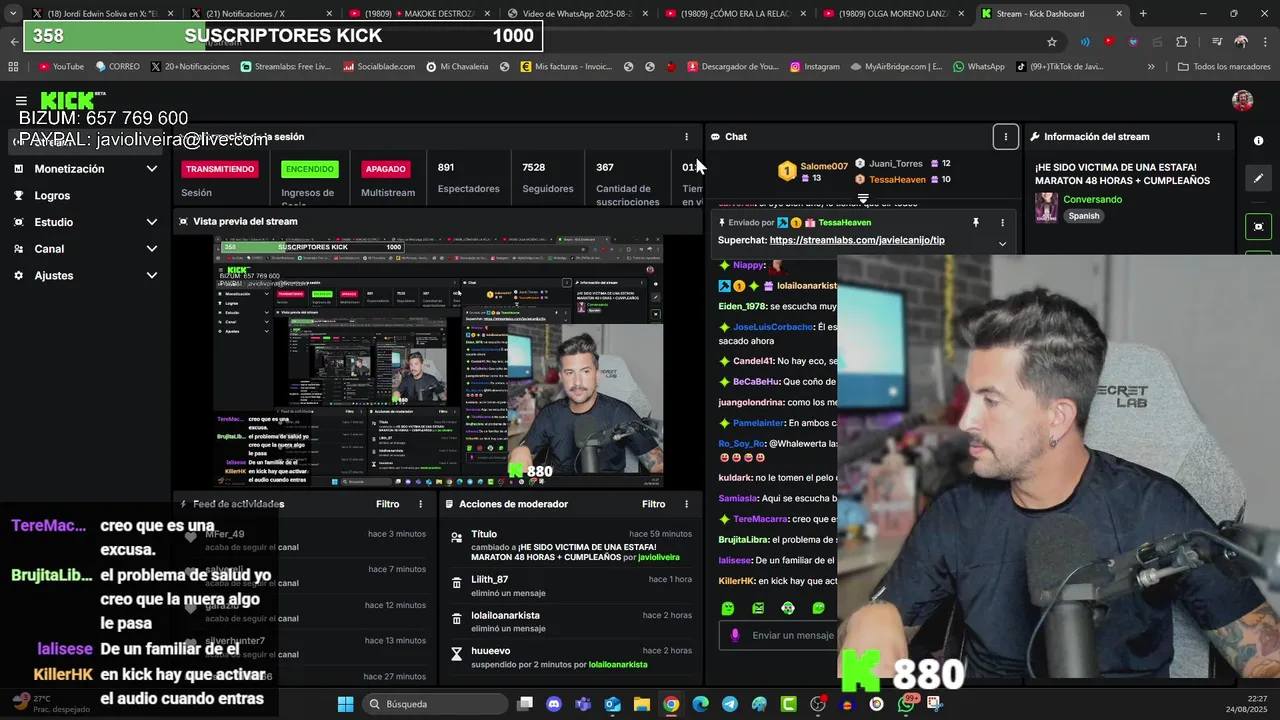Screen dimensions: 1280x720
Task: Open the Chat panel three-dot options
Action: pyautogui.click(x=1005, y=137)
